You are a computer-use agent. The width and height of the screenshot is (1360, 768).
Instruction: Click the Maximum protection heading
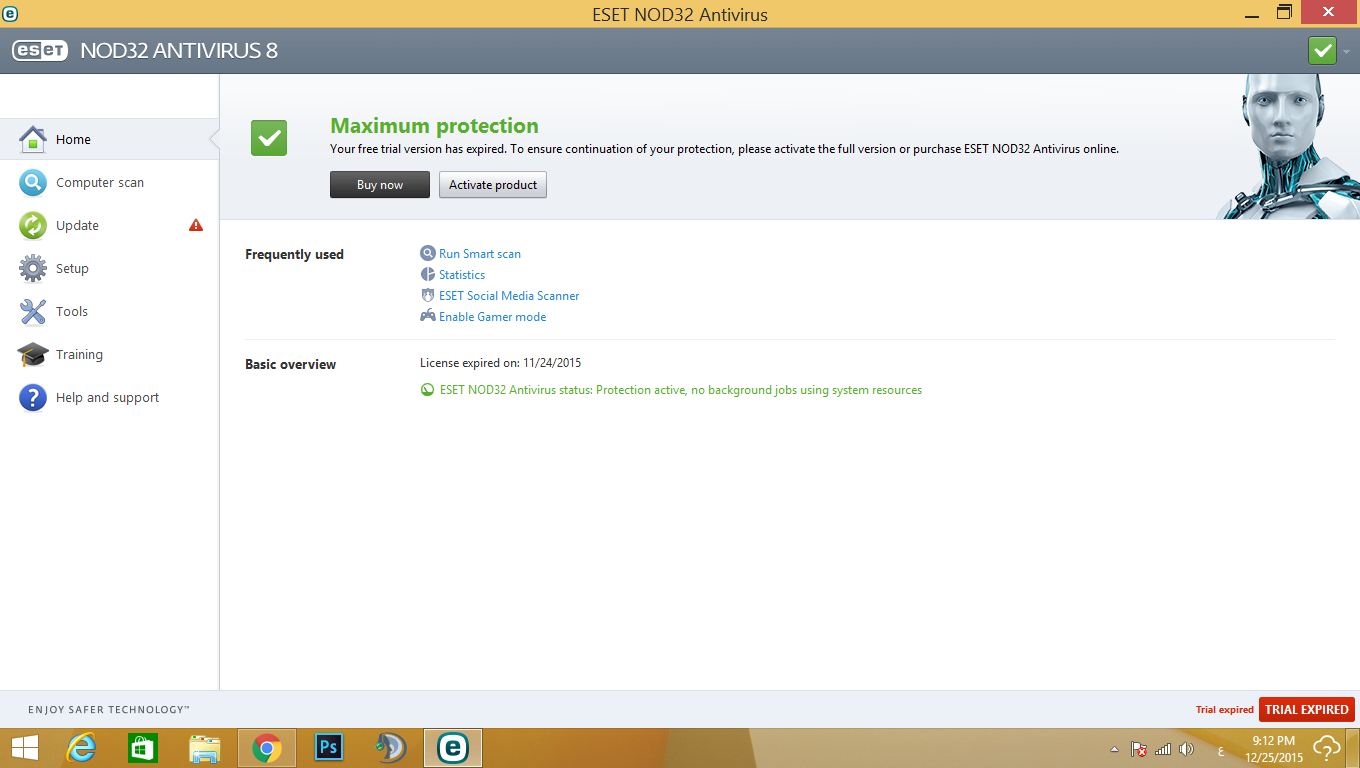click(434, 126)
